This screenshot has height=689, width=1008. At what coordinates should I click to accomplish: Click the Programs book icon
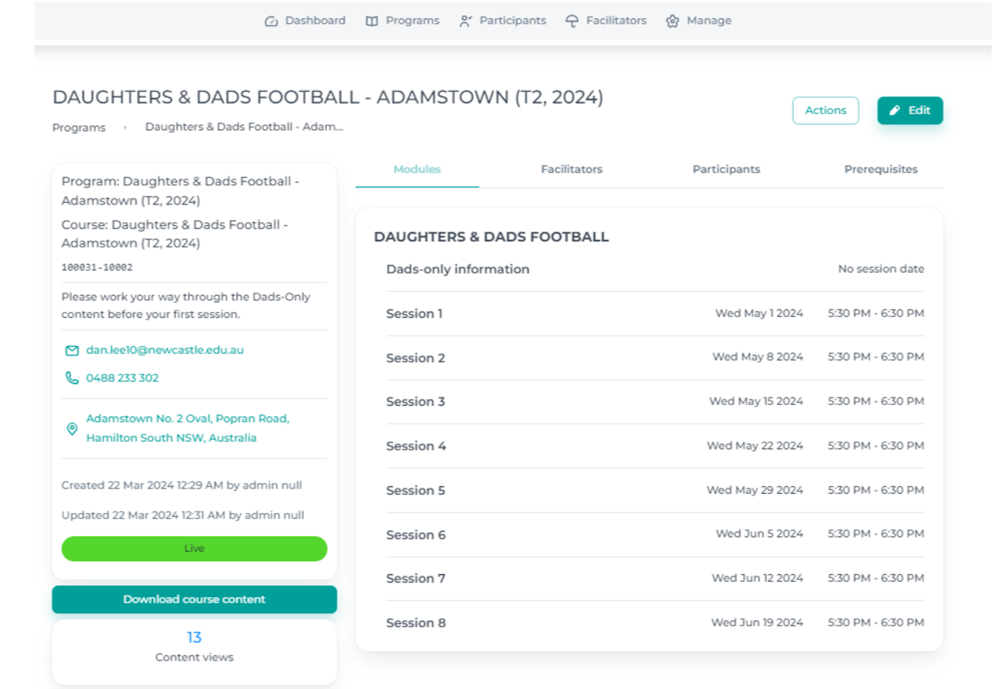pos(372,21)
